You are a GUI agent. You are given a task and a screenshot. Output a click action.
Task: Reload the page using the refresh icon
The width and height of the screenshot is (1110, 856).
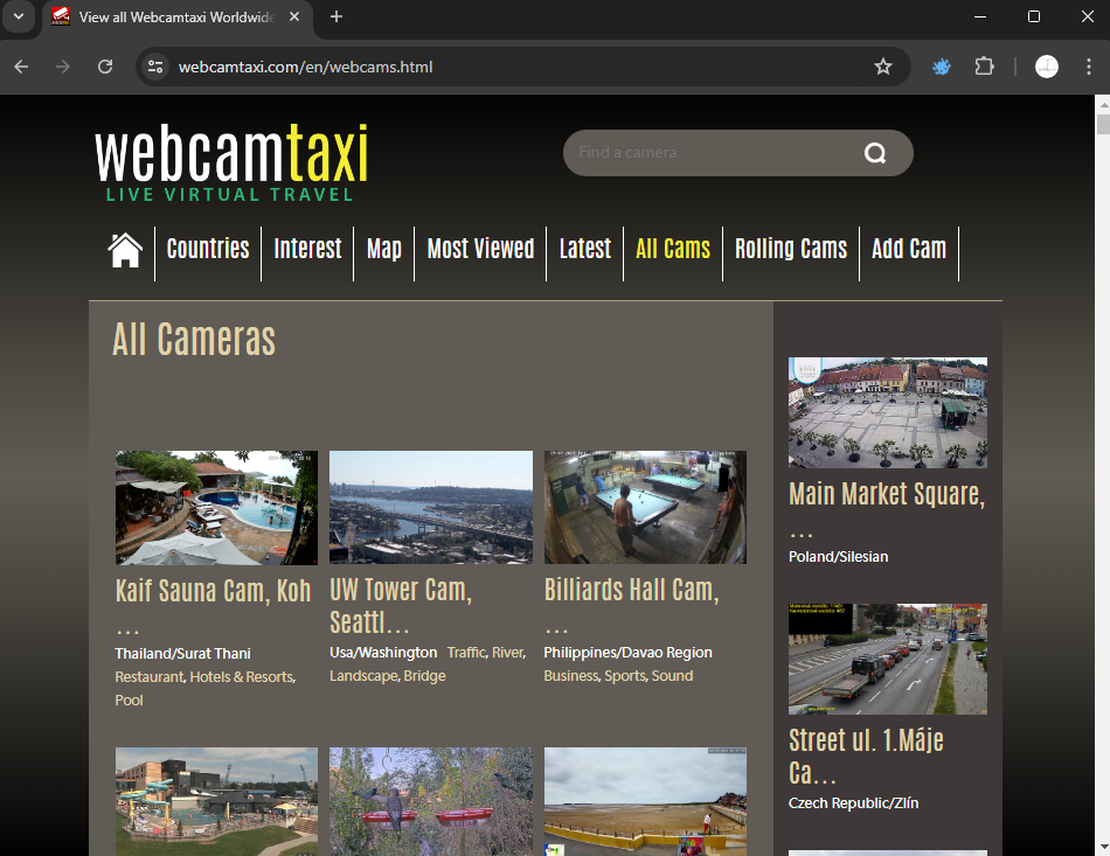coord(104,66)
